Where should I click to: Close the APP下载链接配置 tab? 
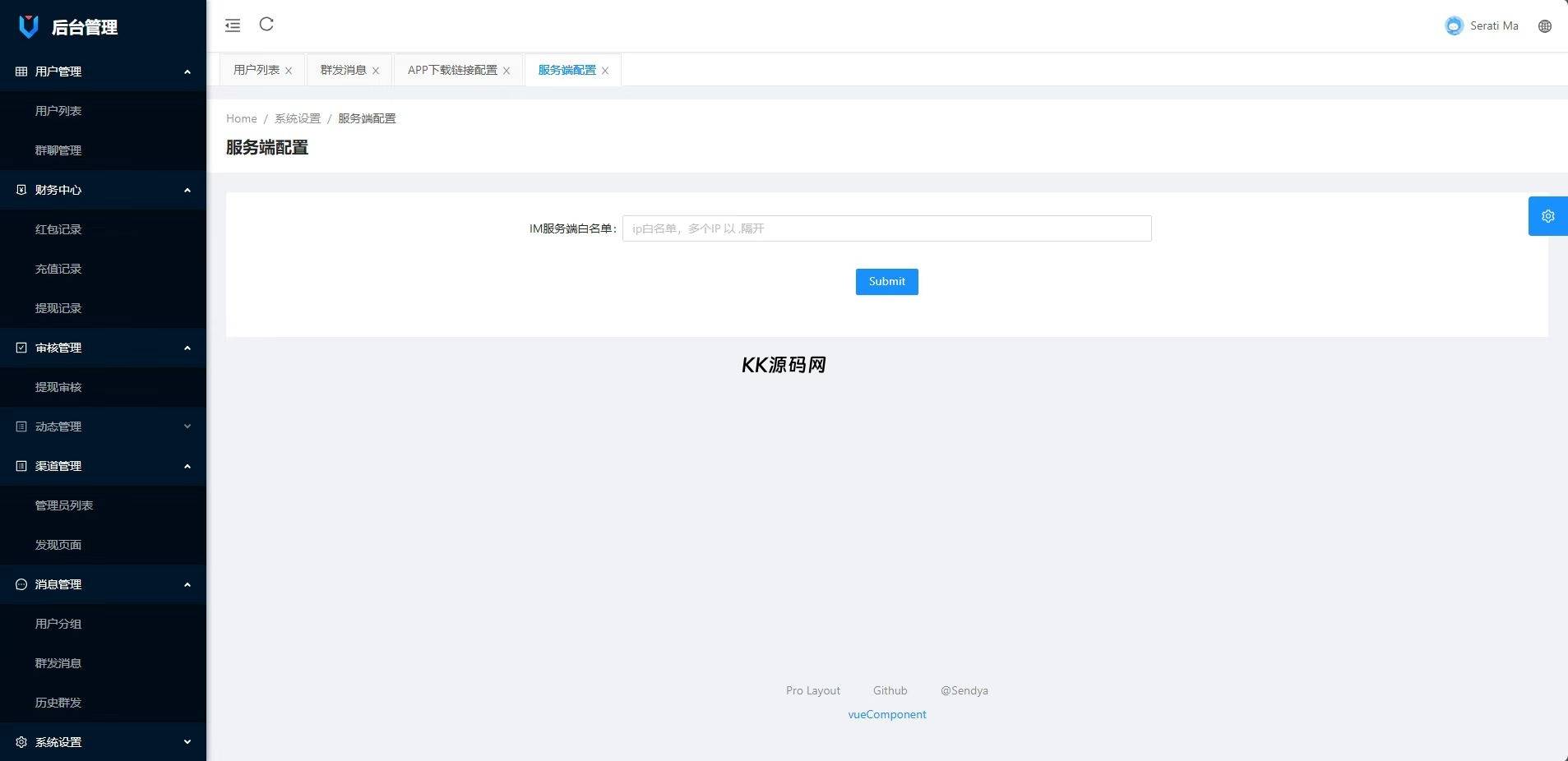click(506, 71)
